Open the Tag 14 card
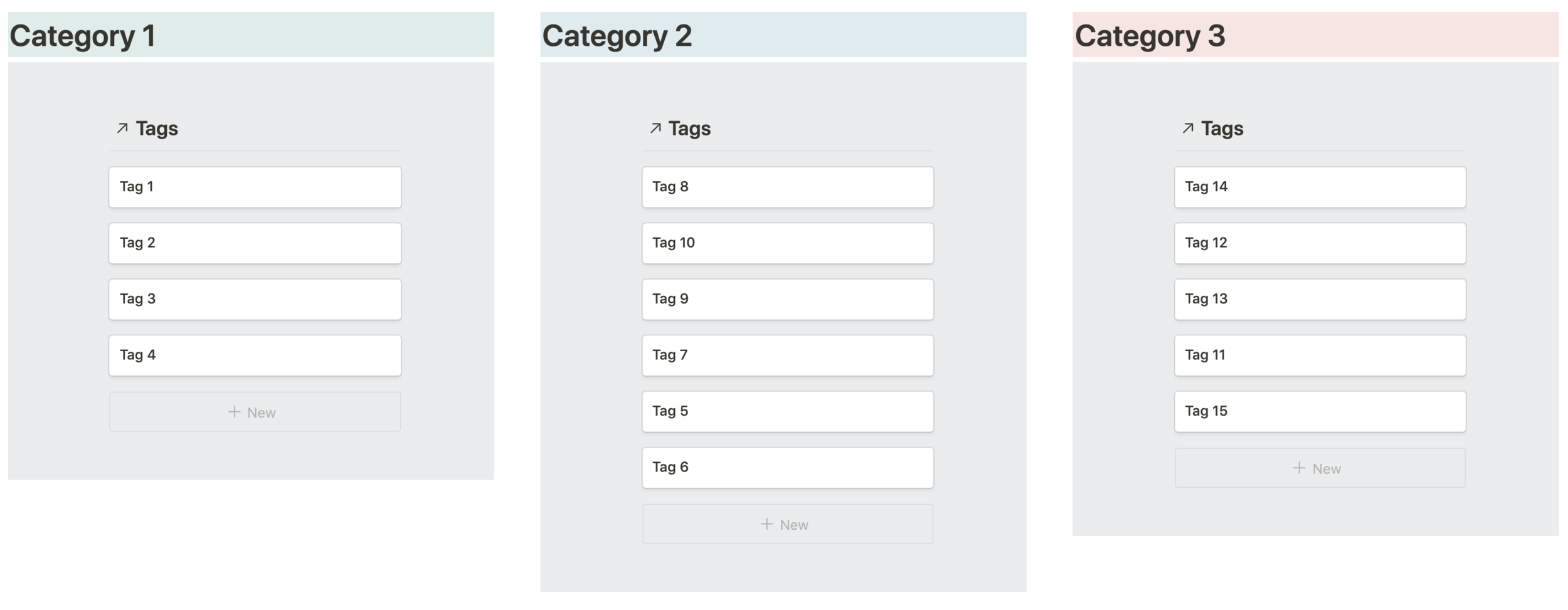This screenshot has width=1568, height=610. click(x=1320, y=187)
